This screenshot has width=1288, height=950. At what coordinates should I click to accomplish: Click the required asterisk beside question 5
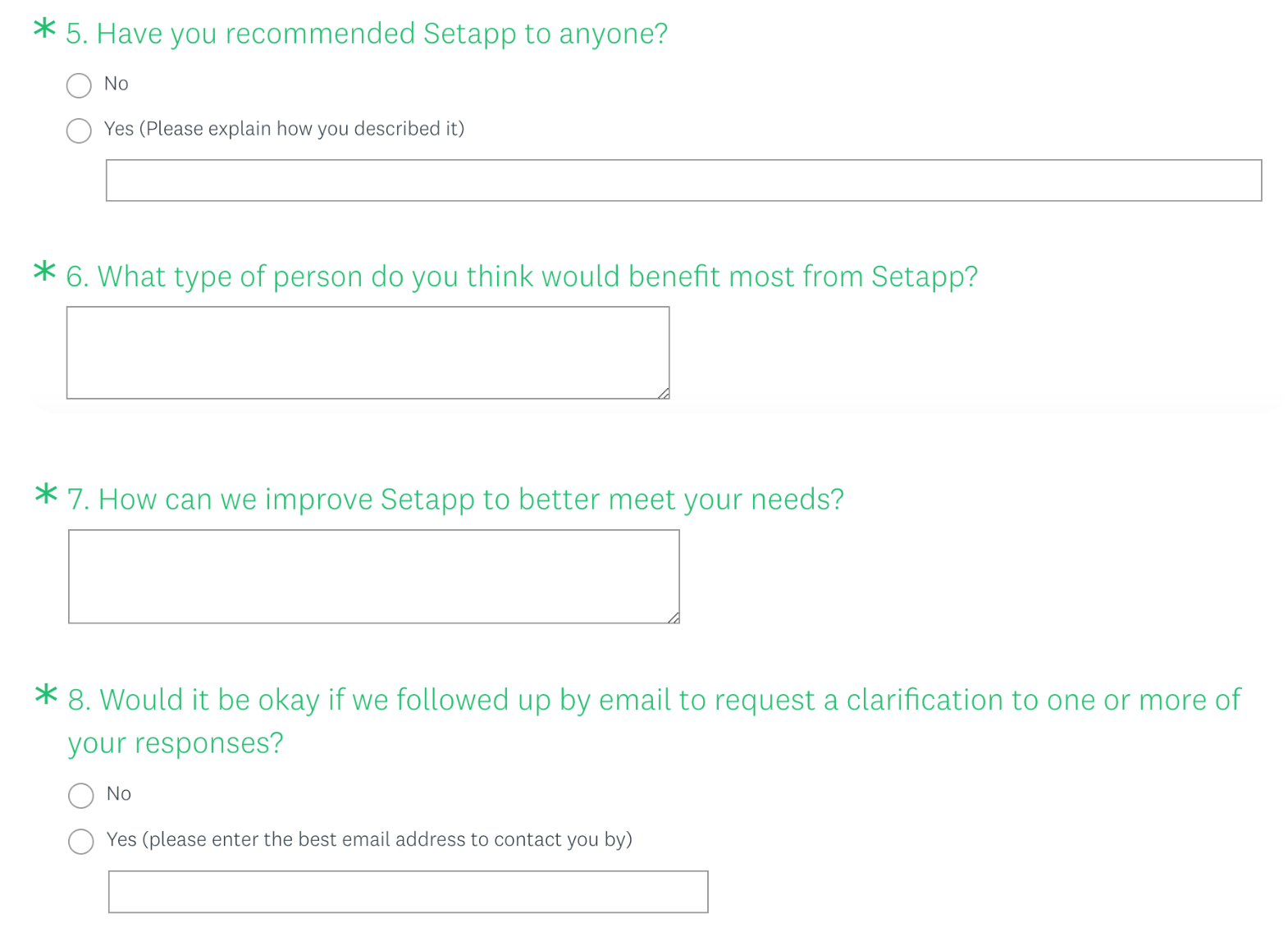click(x=45, y=30)
